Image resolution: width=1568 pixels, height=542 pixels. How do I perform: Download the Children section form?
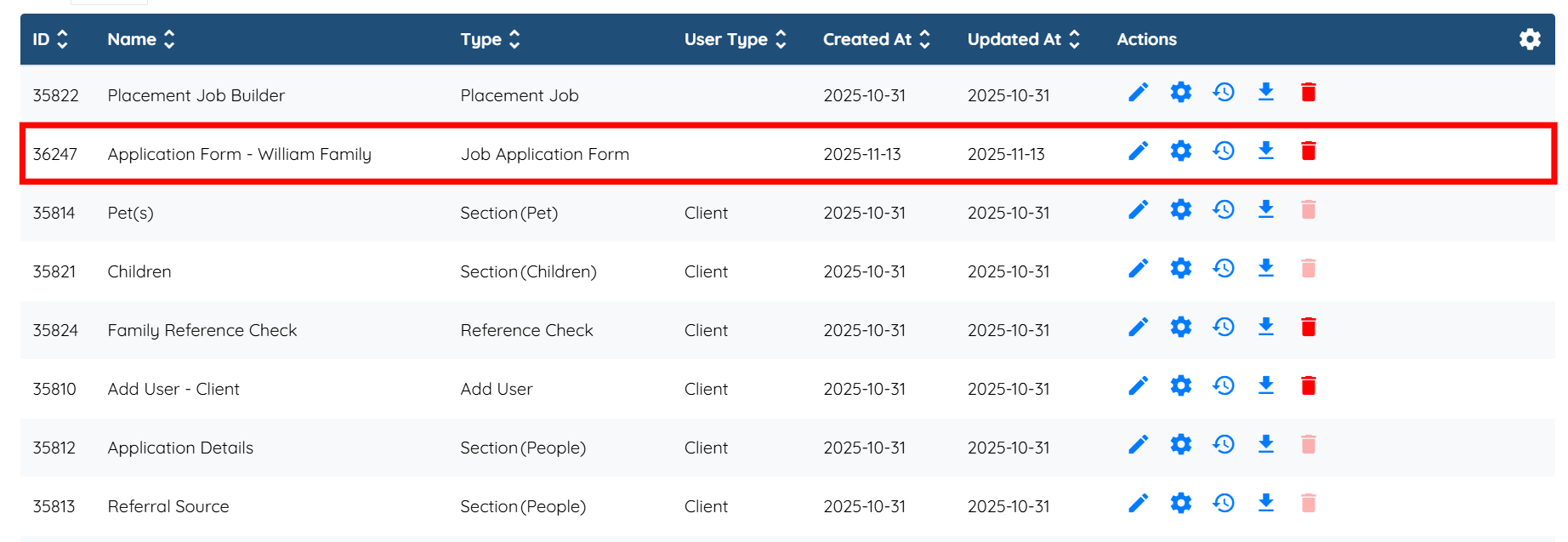pyautogui.click(x=1265, y=269)
